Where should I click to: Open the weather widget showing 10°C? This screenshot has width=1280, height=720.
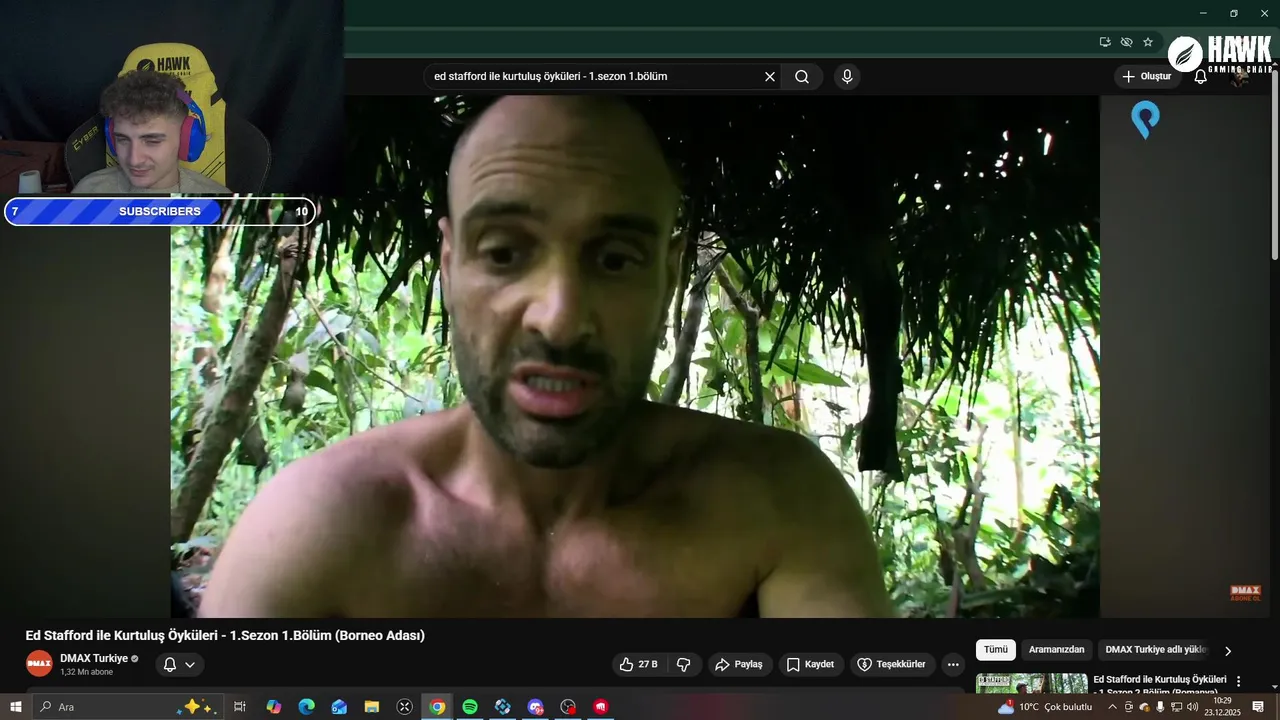point(1045,707)
